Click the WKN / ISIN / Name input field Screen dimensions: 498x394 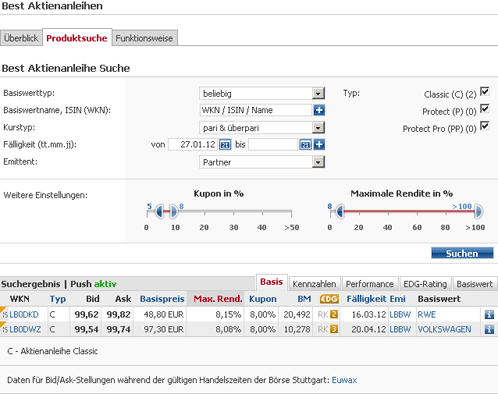(x=256, y=110)
